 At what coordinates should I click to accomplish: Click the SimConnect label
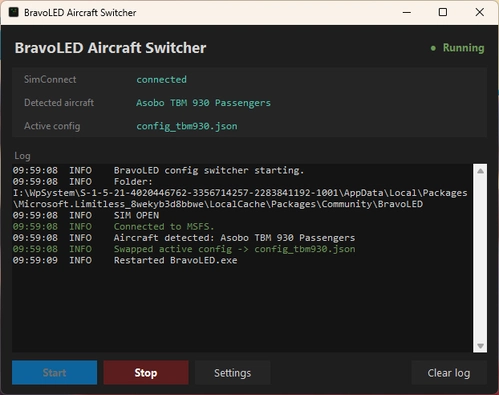tap(50, 79)
